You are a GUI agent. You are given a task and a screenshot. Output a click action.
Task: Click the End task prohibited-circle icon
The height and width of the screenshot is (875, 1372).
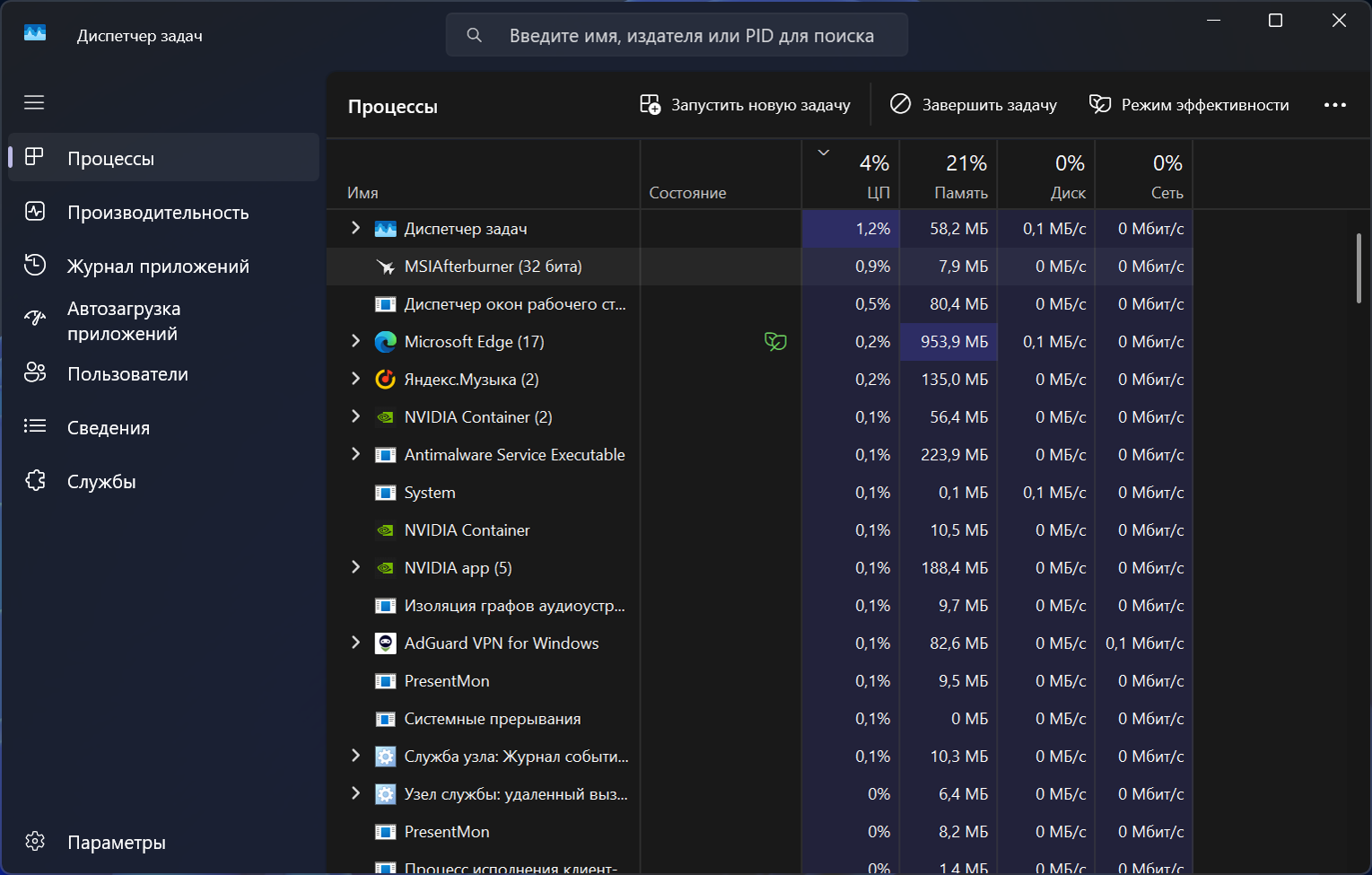click(900, 104)
